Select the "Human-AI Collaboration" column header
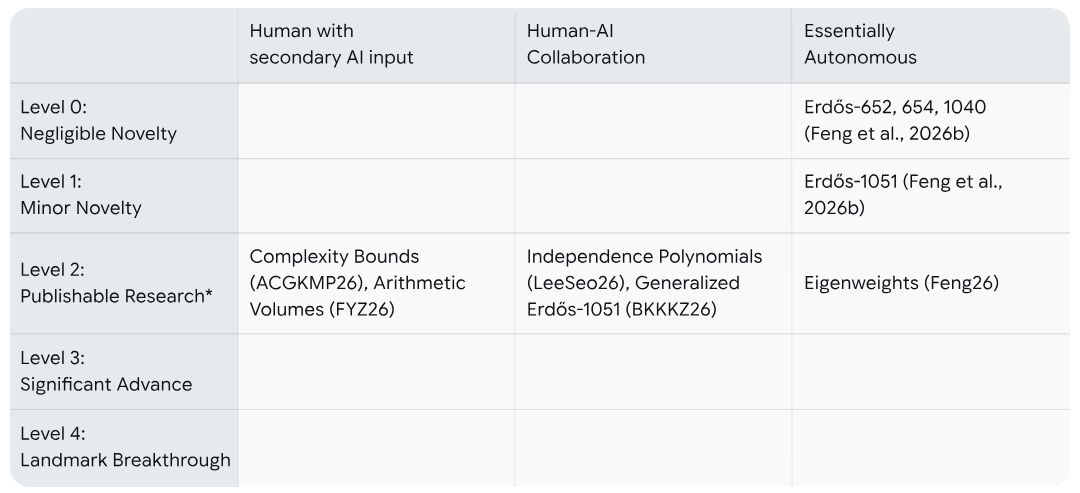The image size is (1080, 493). (586, 44)
